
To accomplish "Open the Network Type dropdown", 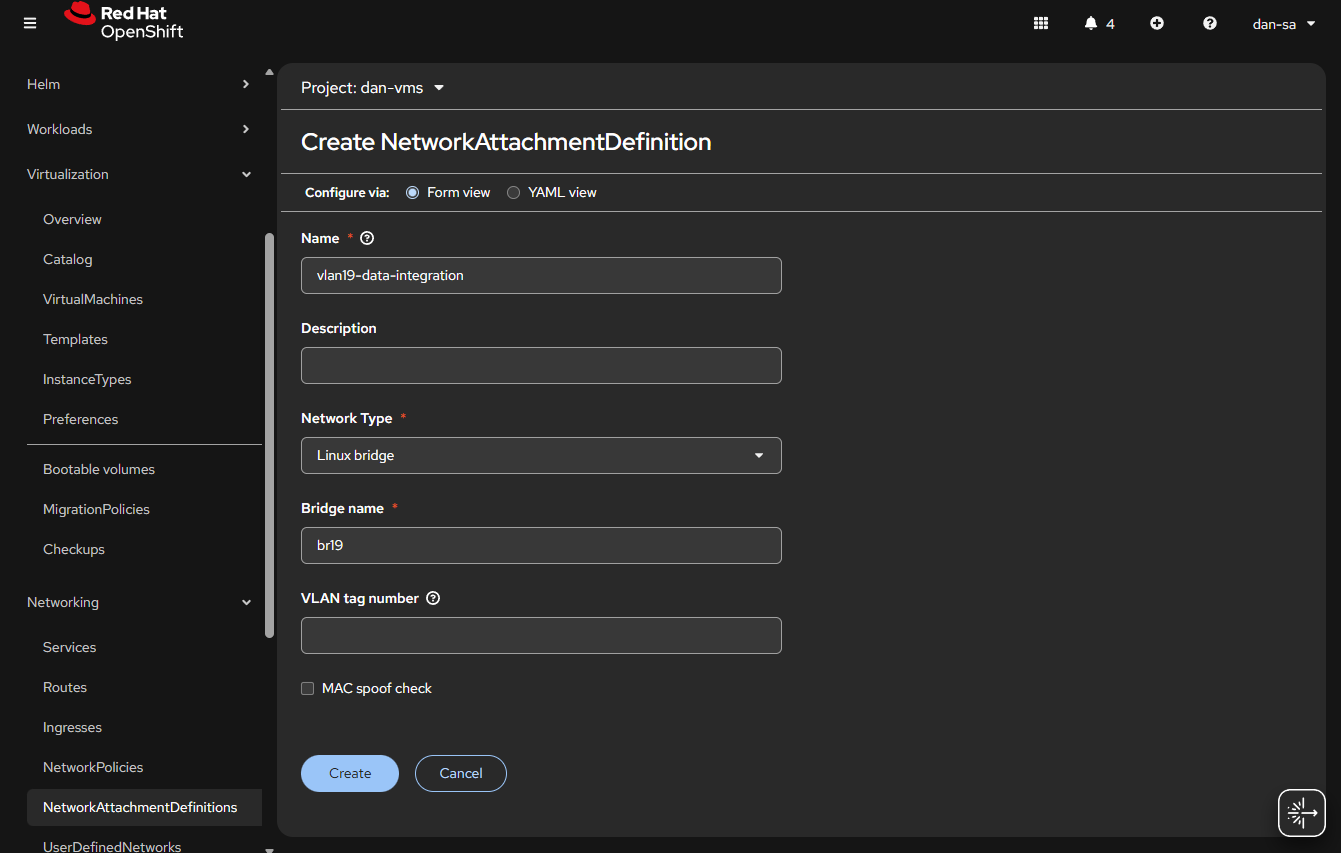I will tap(541, 455).
